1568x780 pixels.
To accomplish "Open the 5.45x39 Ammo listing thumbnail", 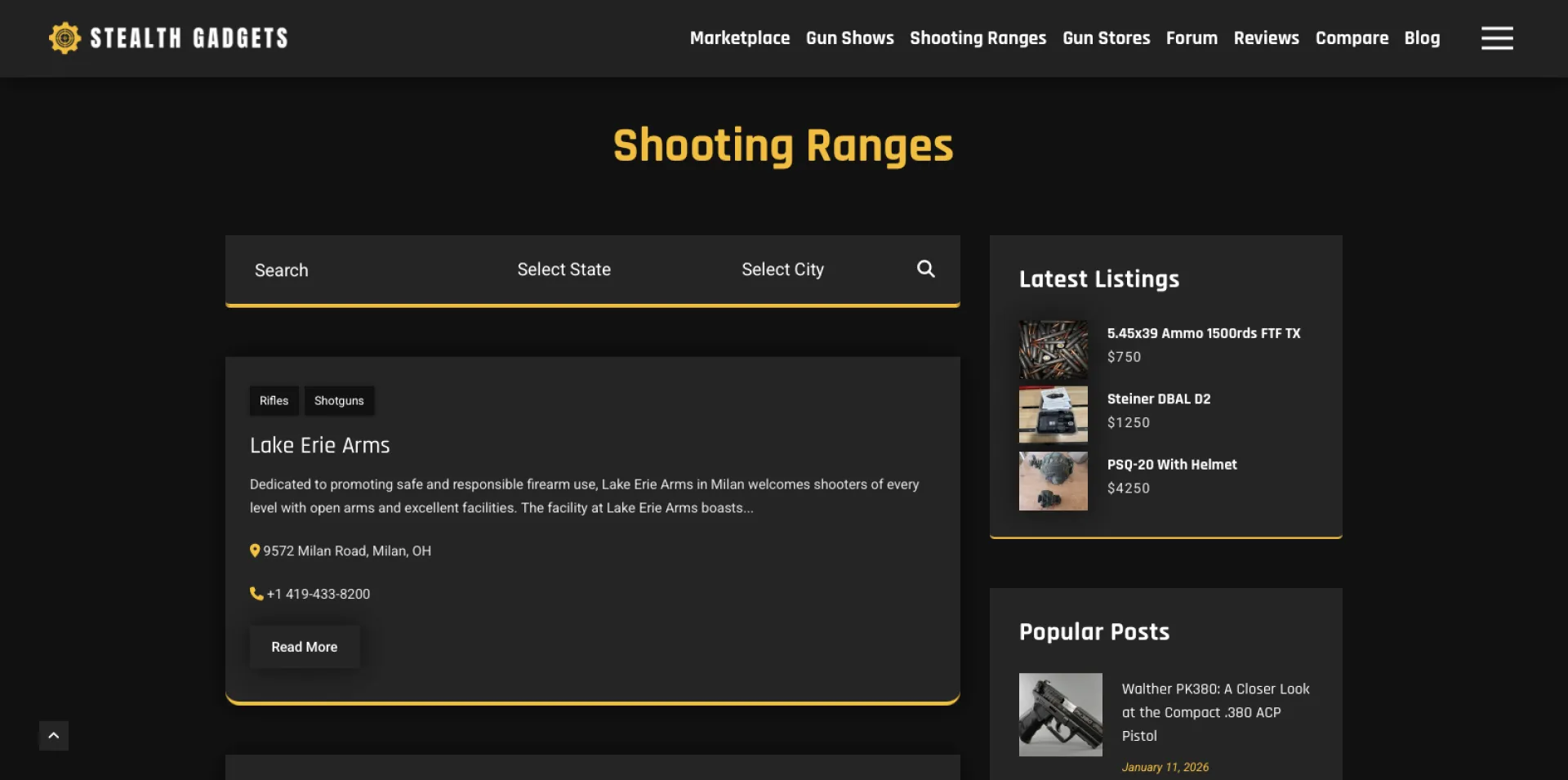I will pos(1053,349).
